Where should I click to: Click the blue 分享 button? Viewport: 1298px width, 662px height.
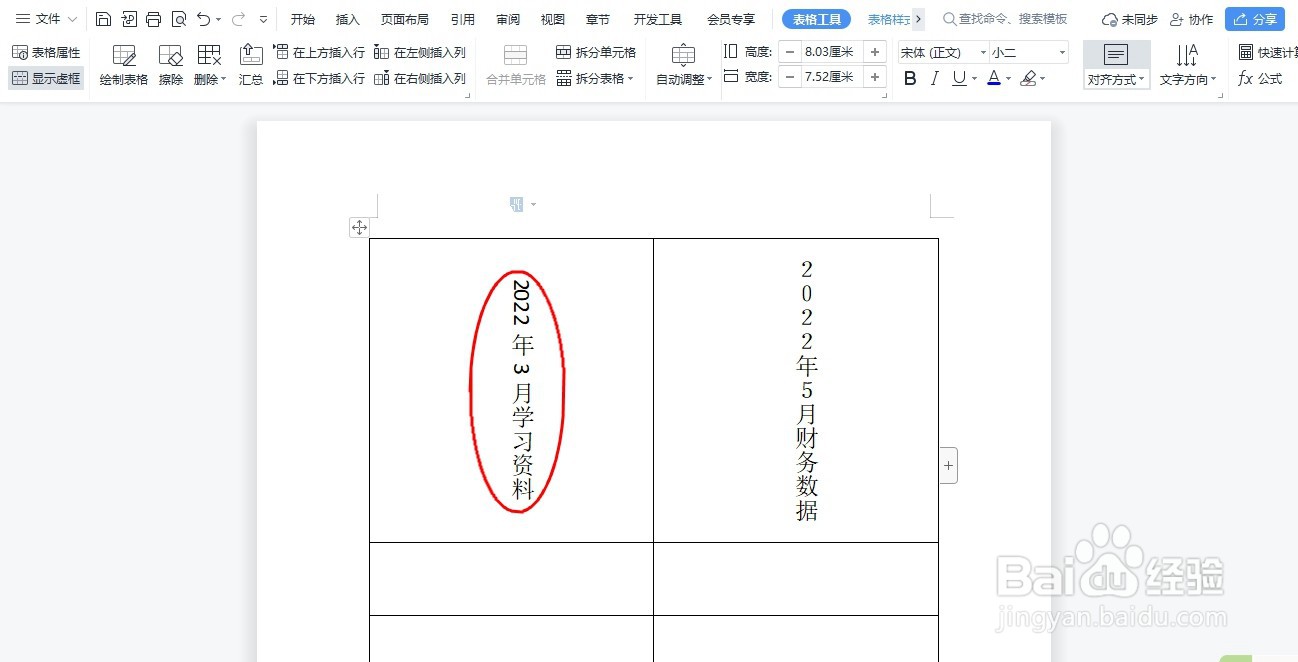coord(1255,19)
